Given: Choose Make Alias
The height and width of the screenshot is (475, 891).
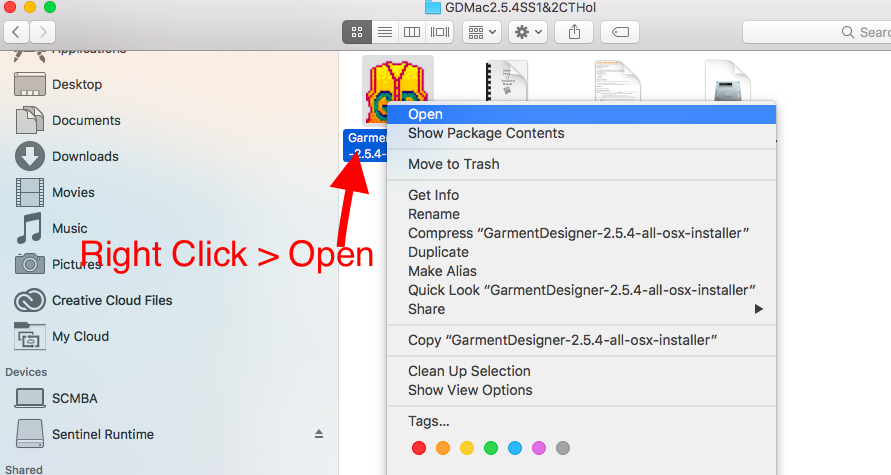Looking at the screenshot, I should (581, 271).
